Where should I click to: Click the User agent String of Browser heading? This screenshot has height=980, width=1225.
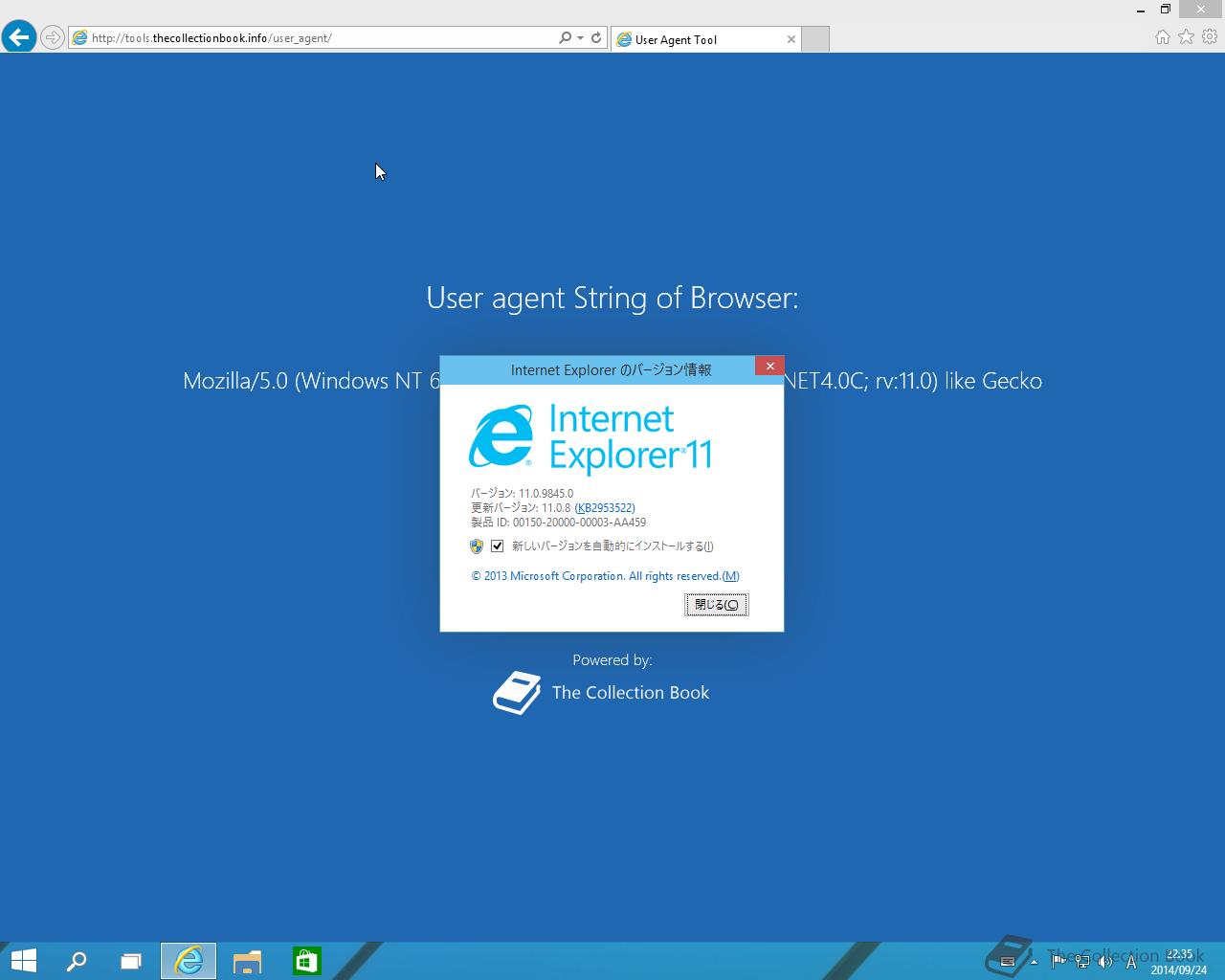612,298
